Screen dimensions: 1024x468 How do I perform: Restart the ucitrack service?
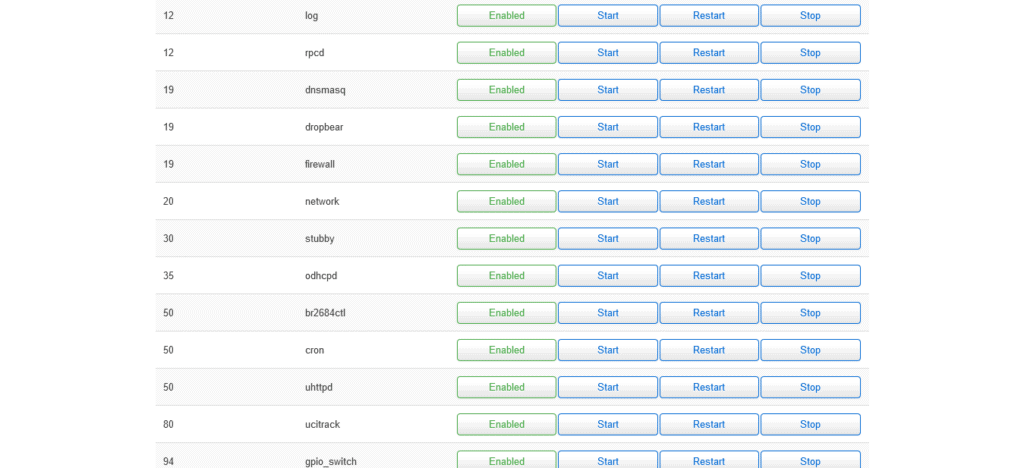709,425
